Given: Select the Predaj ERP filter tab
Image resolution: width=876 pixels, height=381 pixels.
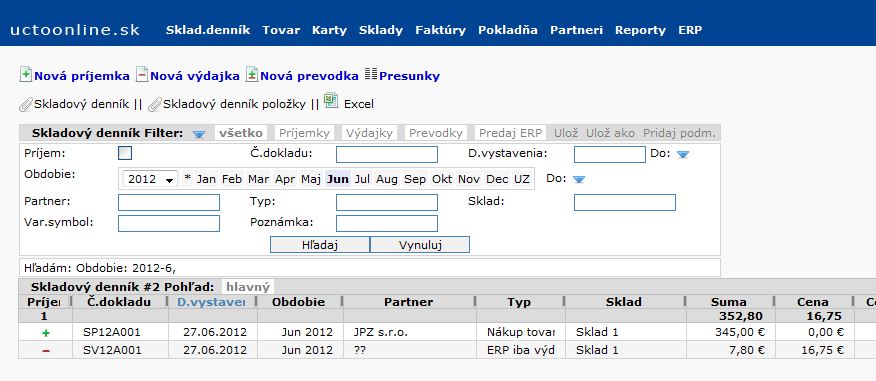Looking at the screenshot, I should point(510,133).
